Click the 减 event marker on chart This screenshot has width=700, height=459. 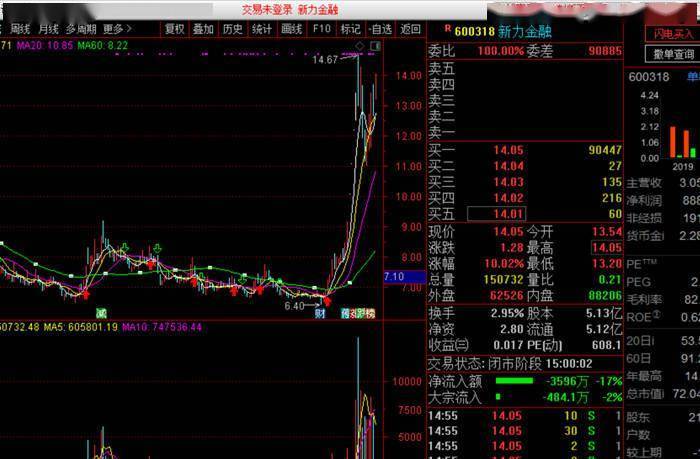(x=102, y=313)
